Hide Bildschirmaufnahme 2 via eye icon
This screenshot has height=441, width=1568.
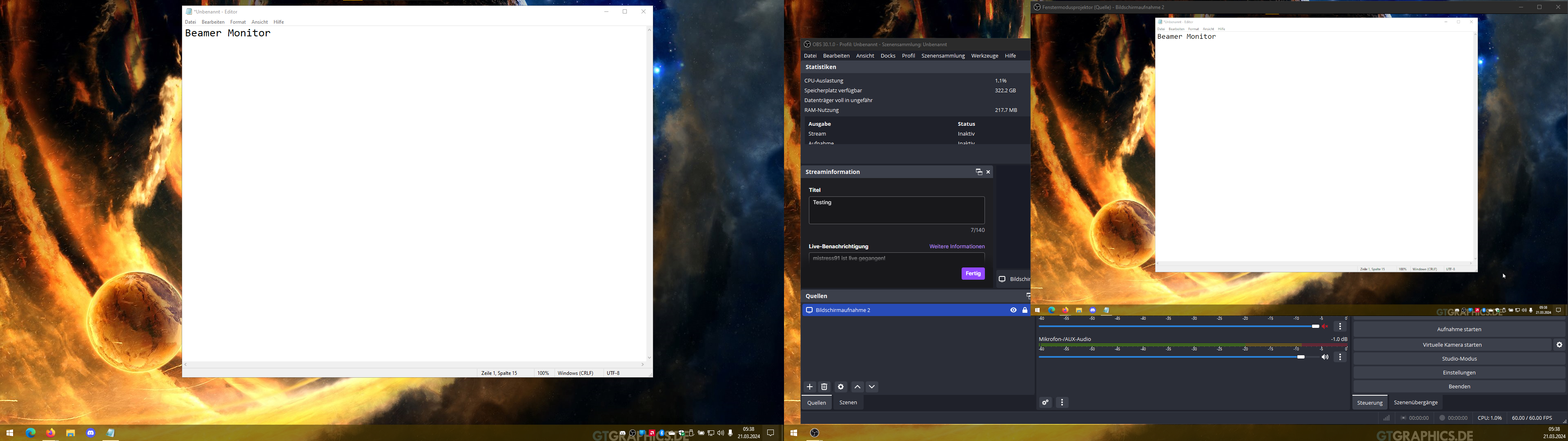[1013, 310]
